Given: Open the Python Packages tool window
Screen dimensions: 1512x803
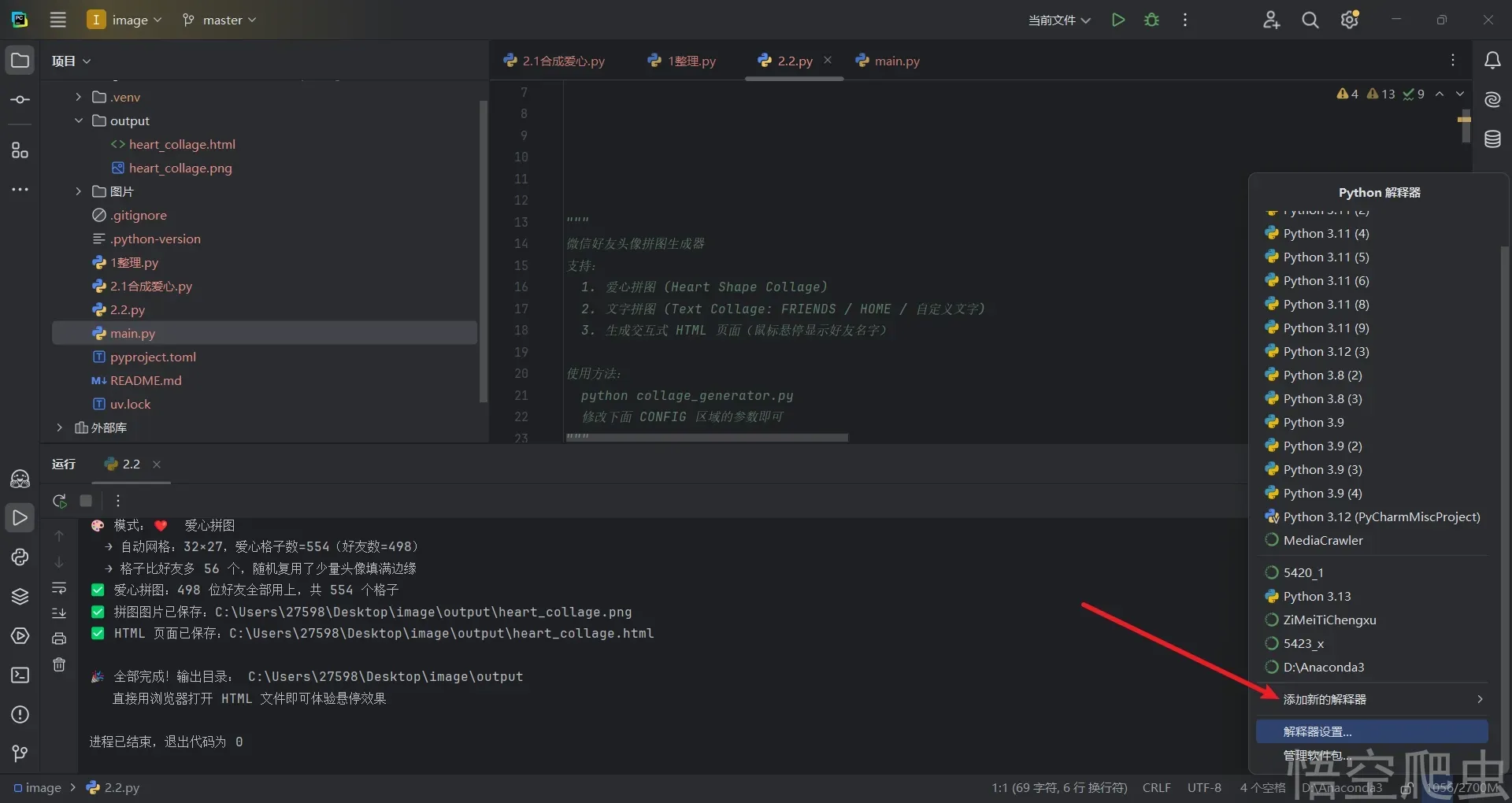Looking at the screenshot, I should click(20, 597).
